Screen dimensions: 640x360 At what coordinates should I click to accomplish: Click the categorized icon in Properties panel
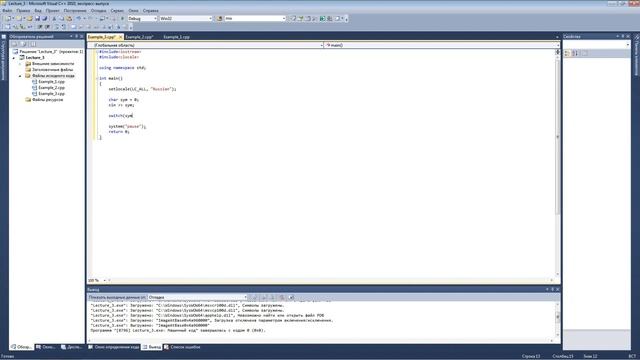(x=567, y=53)
